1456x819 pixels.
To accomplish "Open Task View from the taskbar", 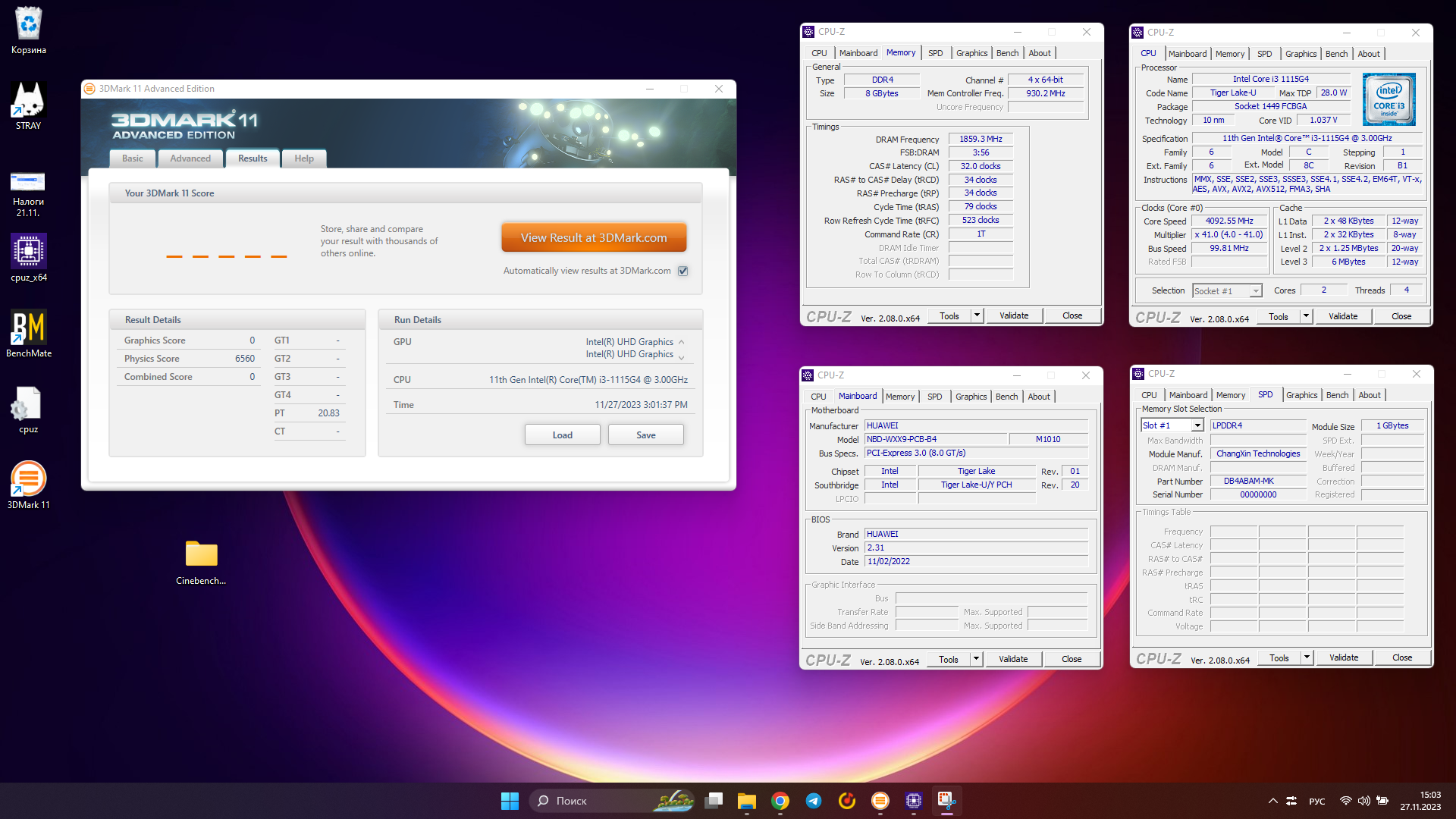I will pyautogui.click(x=714, y=801).
